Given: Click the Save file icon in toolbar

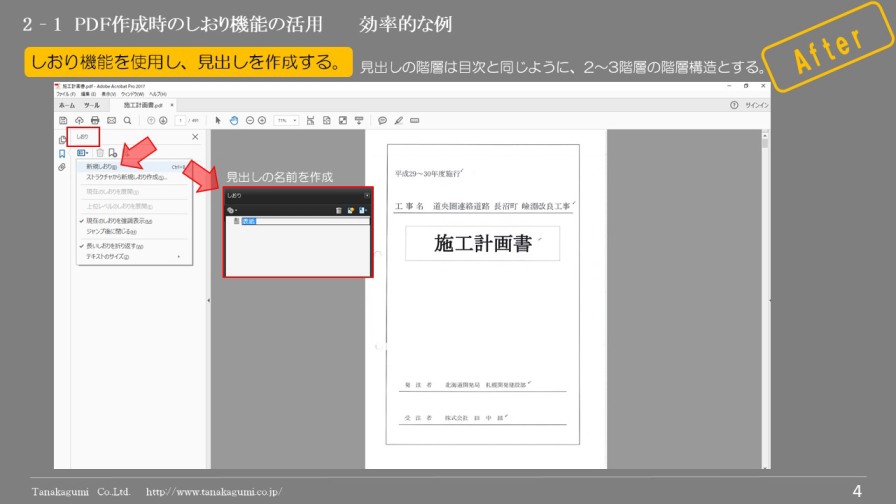Looking at the screenshot, I should pyautogui.click(x=62, y=120).
